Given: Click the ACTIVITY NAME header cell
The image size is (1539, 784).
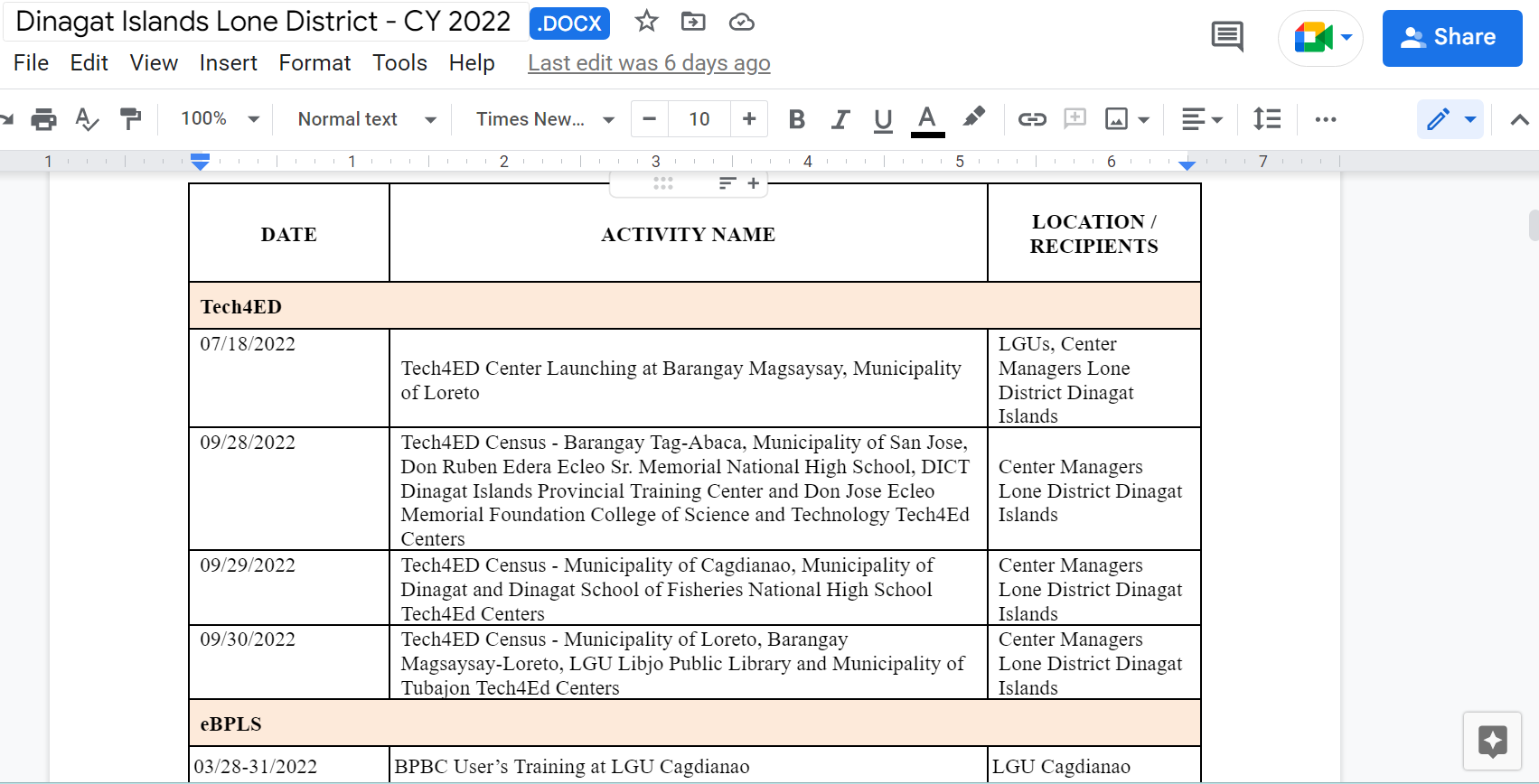Looking at the screenshot, I should click(x=689, y=234).
